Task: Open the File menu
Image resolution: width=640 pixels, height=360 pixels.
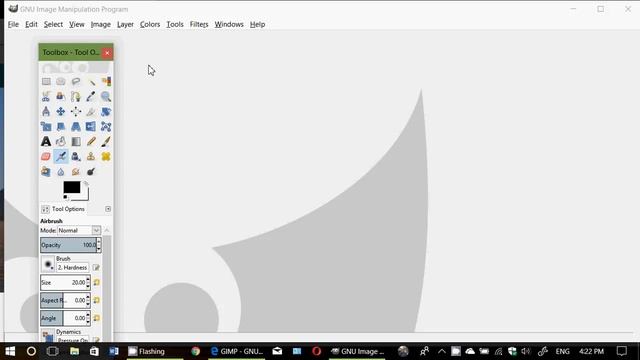Action: click(13, 24)
